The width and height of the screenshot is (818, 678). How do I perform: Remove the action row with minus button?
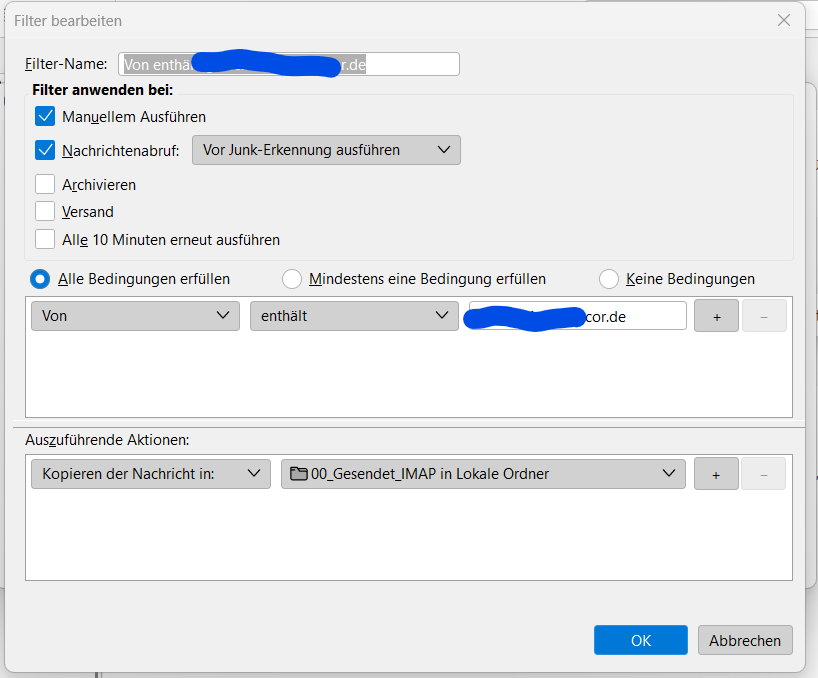click(763, 474)
